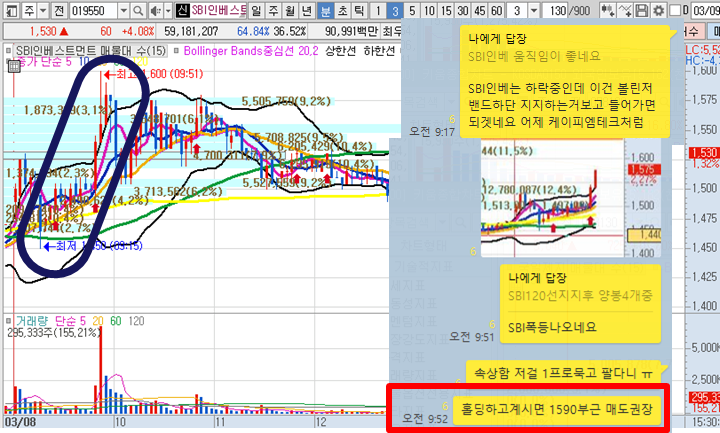
Task: Click the SBI인베스트 stock name field
Action: point(219,10)
